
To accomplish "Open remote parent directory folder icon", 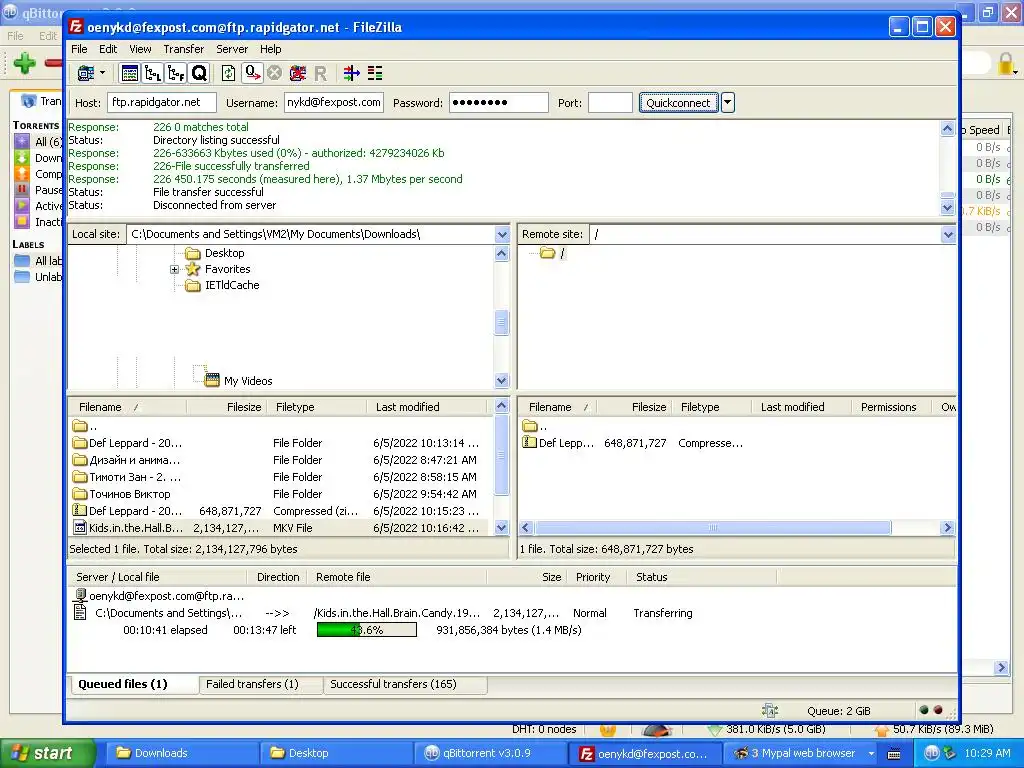I will click(x=530, y=426).
